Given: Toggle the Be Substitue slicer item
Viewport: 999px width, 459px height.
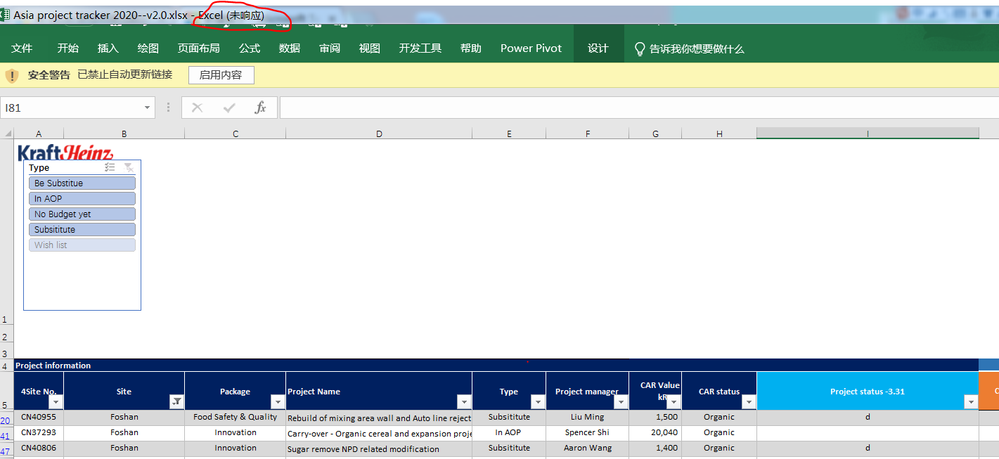Looking at the screenshot, I should pyautogui.click(x=82, y=183).
